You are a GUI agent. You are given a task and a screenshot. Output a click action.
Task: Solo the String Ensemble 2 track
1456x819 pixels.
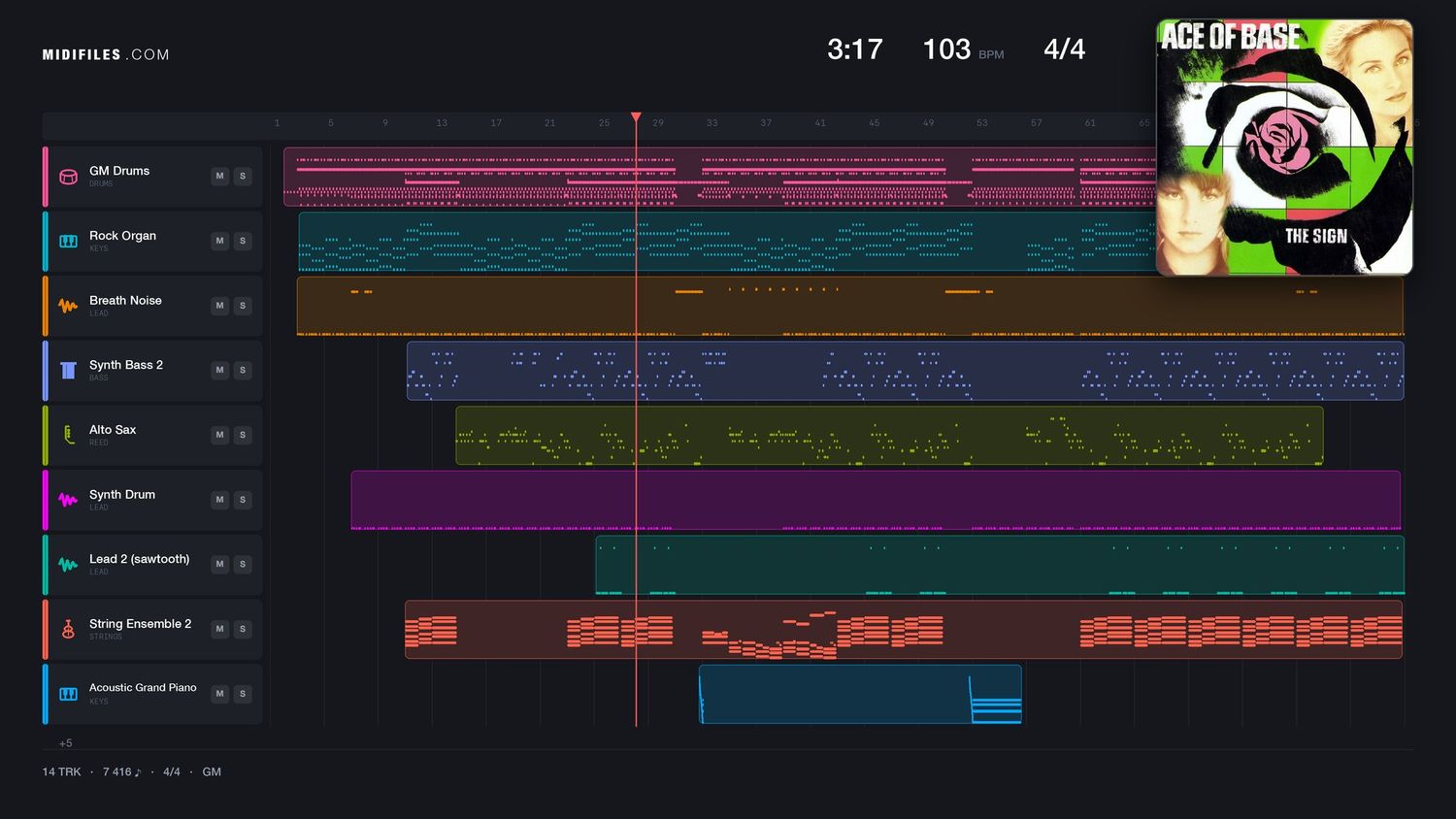[243, 629]
